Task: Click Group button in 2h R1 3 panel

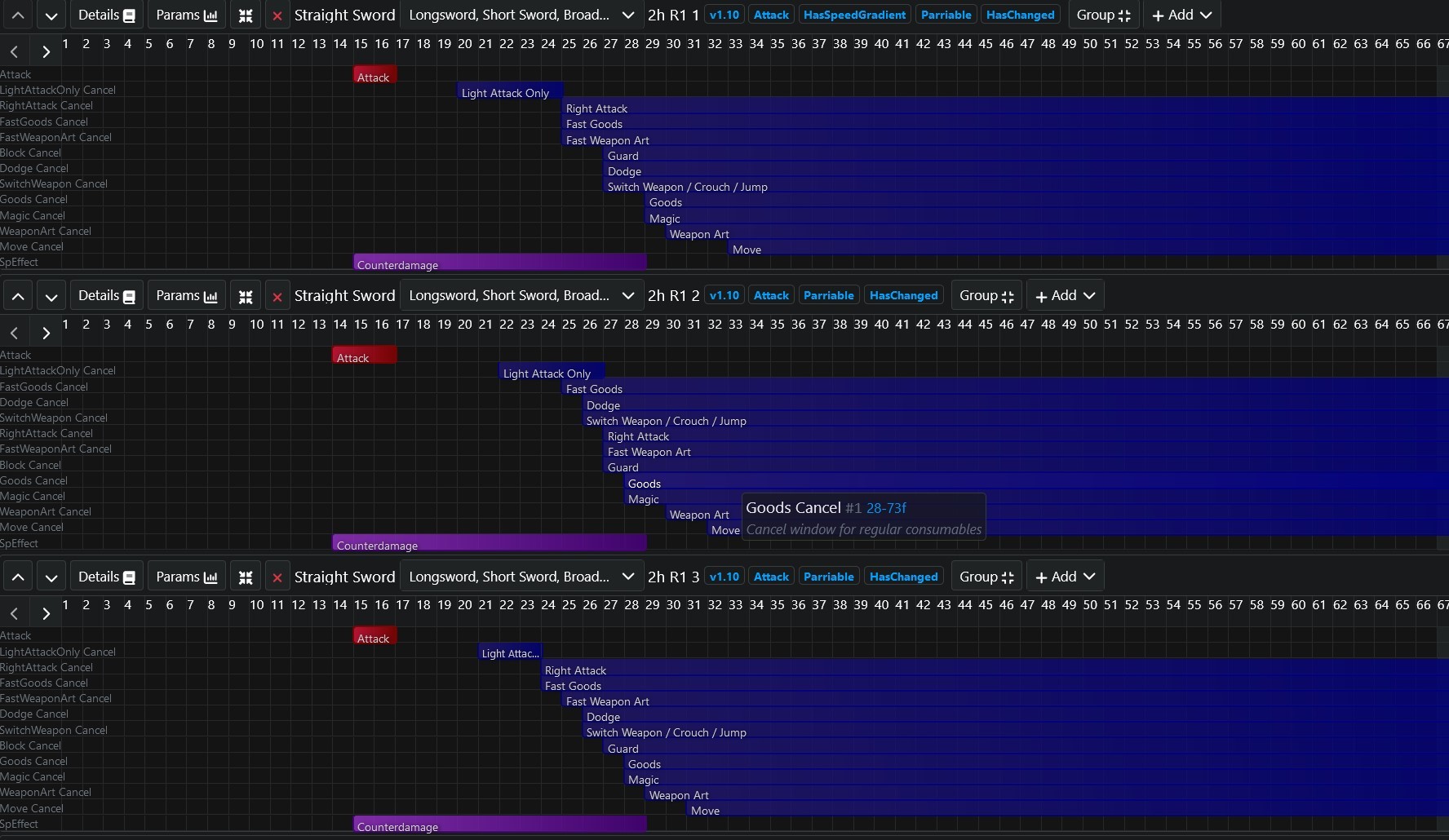Action: click(986, 577)
